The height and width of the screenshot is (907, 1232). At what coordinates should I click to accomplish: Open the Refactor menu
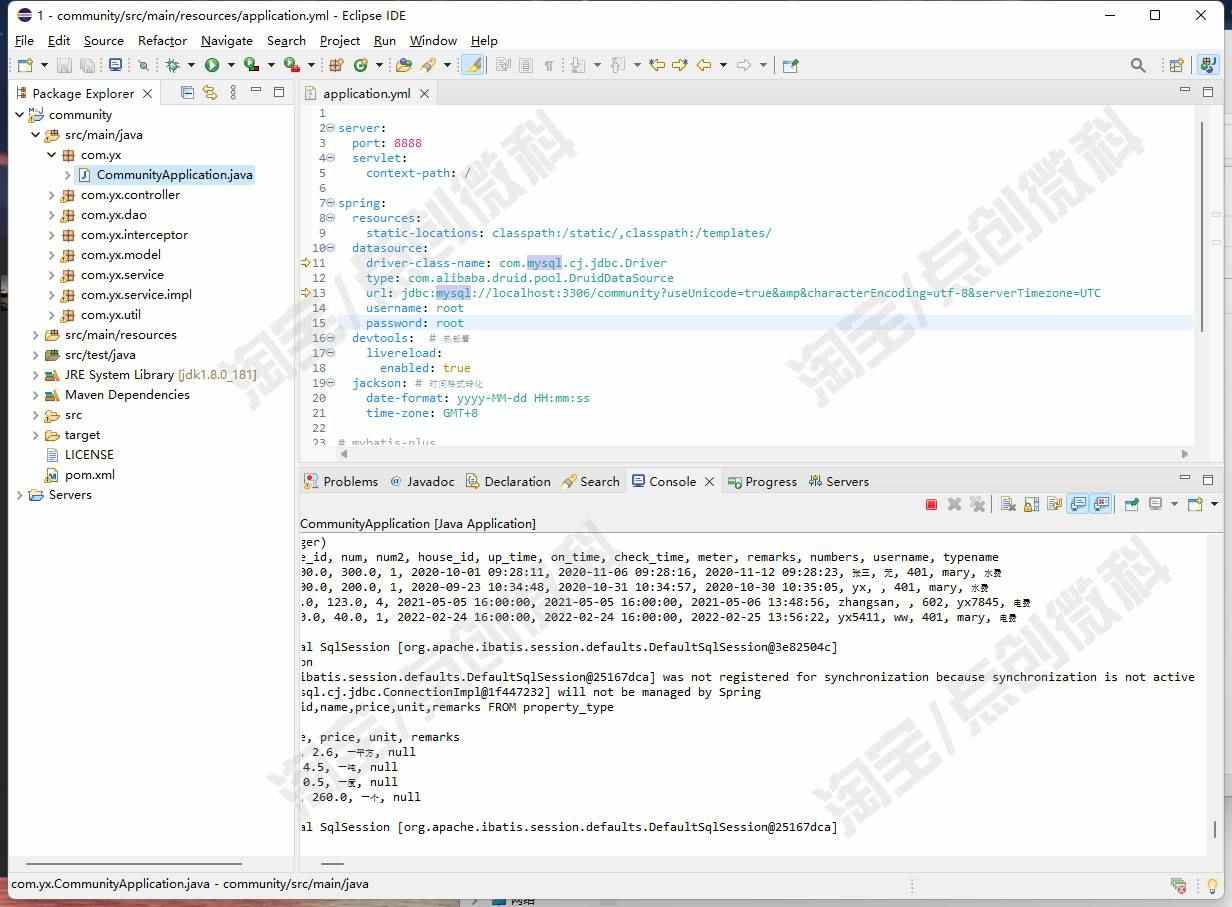coord(162,40)
